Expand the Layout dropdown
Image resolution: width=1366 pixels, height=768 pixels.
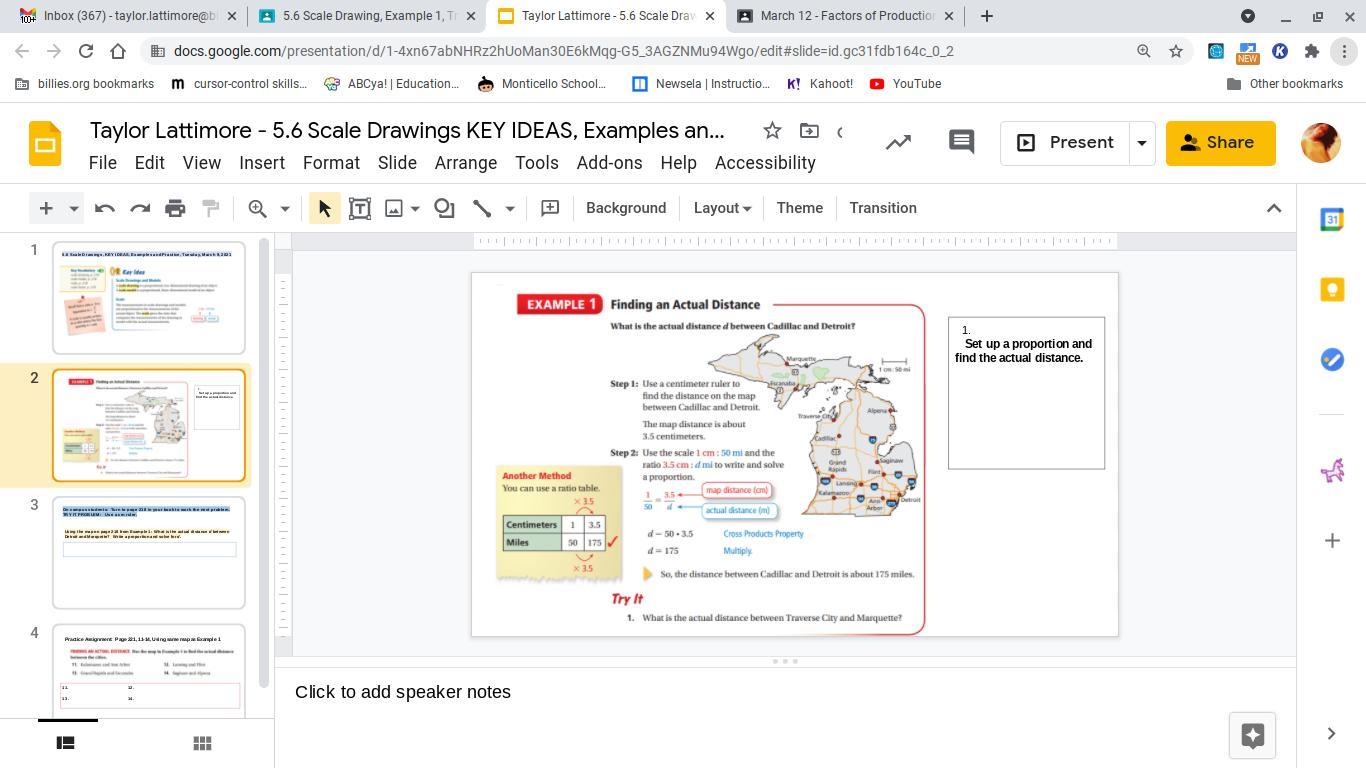pyautogui.click(x=722, y=208)
